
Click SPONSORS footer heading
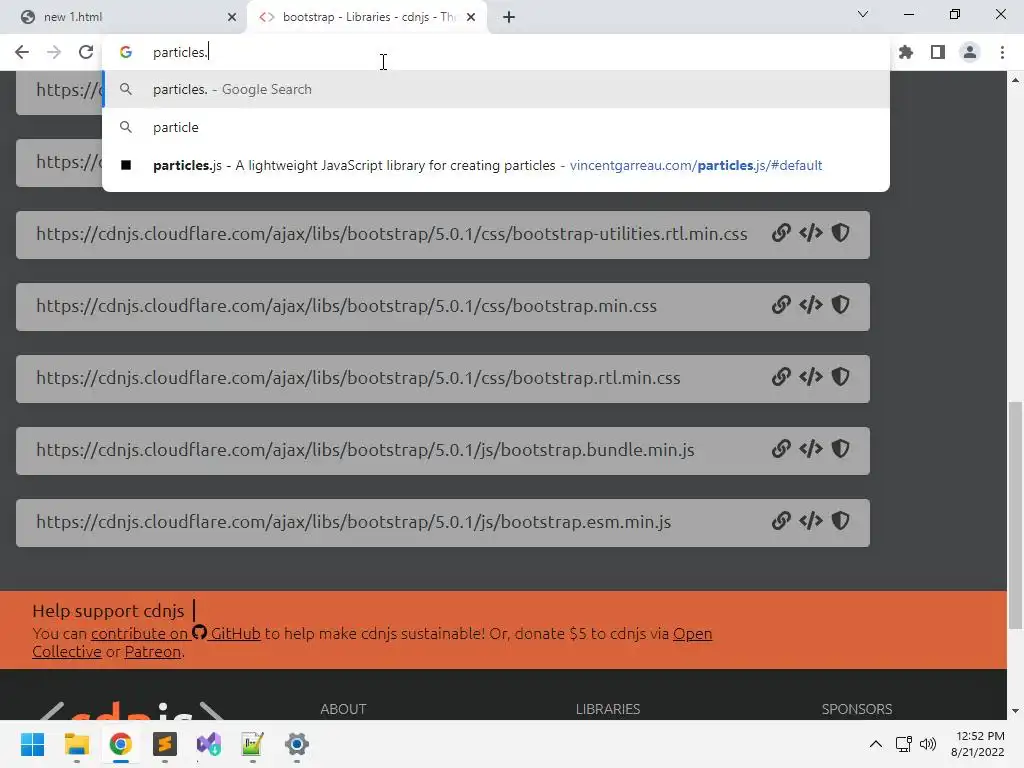[857, 709]
